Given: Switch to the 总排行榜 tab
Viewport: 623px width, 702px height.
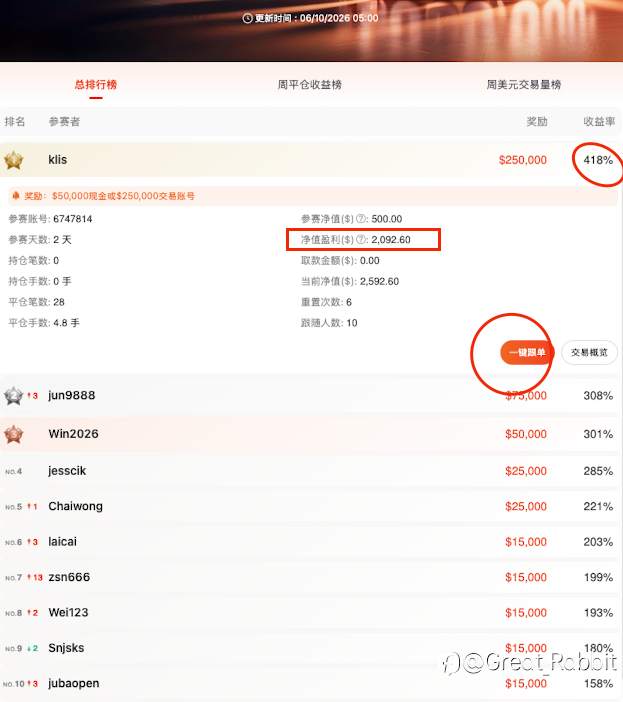Looking at the screenshot, I should click(x=96, y=85).
